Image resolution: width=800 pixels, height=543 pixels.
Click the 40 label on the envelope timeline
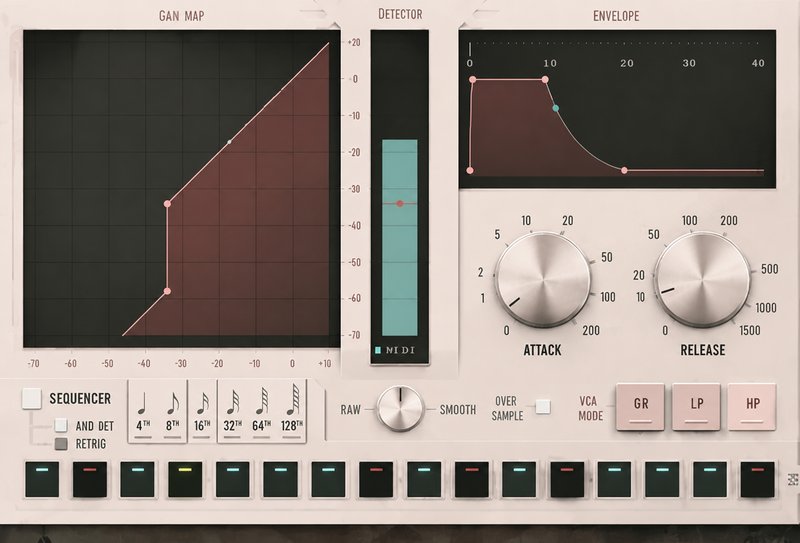pyautogui.click(x=758, y=63)
